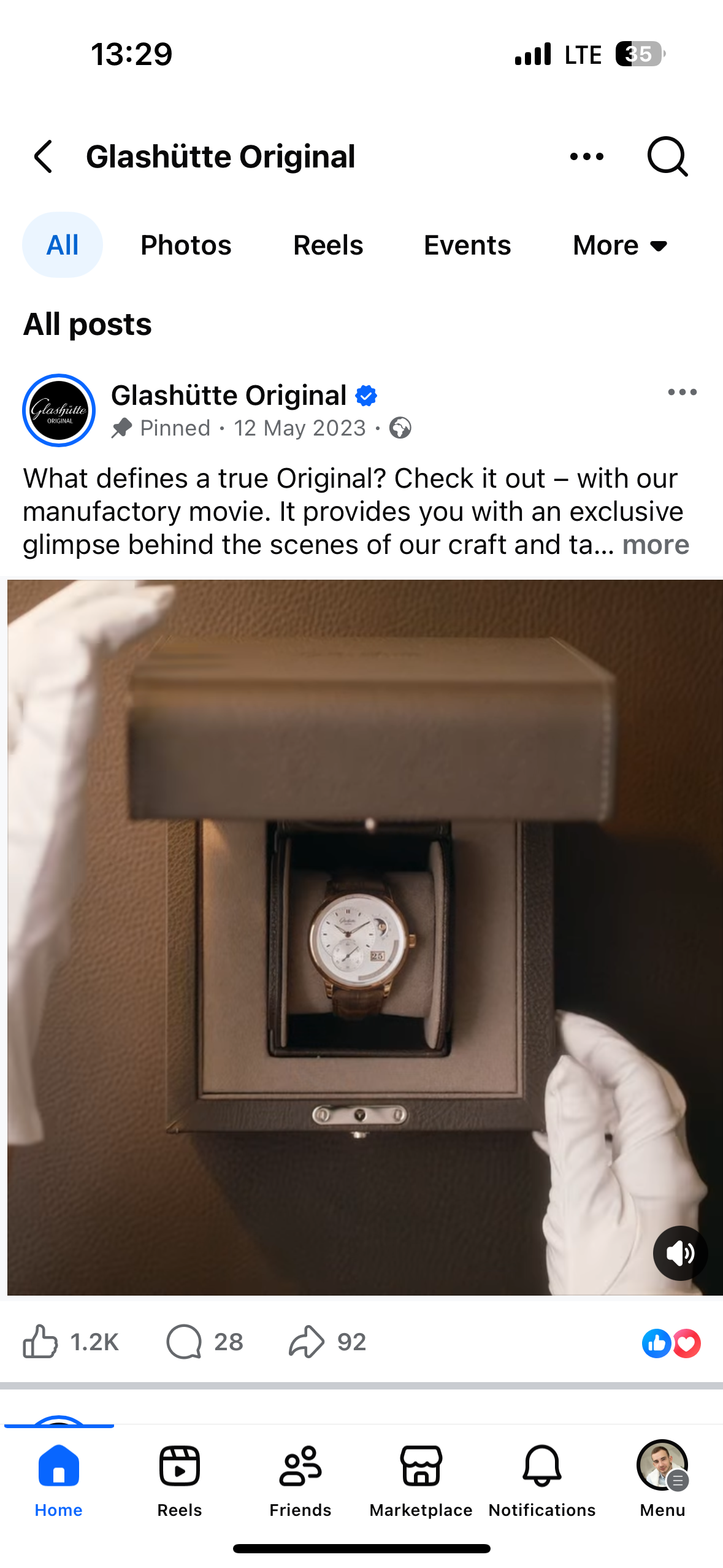Select the Events filter tab

point(467,245)
